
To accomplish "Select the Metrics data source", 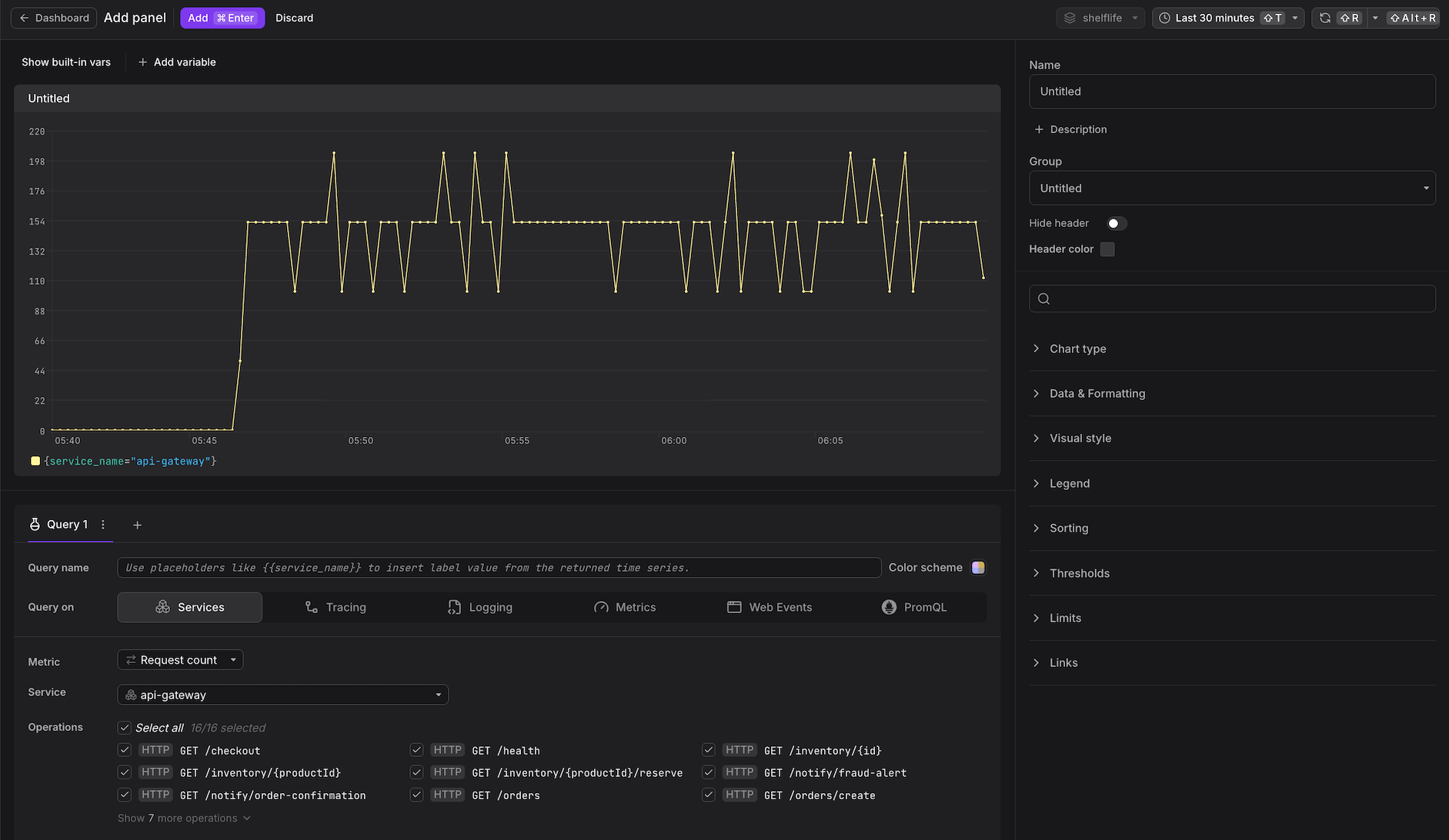I will pos(625,607).
